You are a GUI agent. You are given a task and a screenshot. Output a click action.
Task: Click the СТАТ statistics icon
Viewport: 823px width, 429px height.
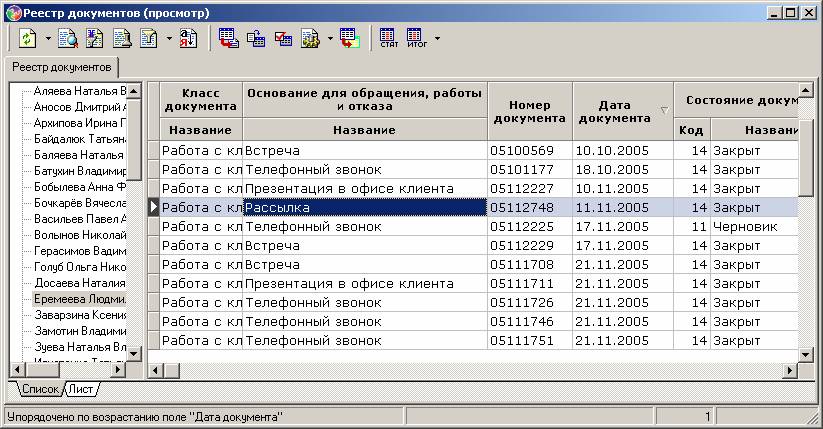point(389,39)
